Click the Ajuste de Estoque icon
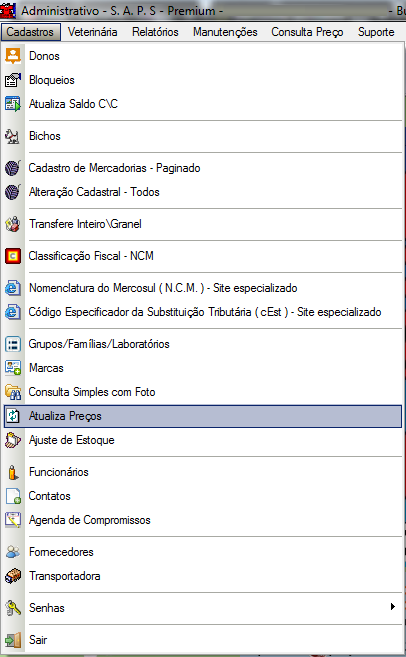This screenshot has height=657, width=406. [x=13, y=440]
